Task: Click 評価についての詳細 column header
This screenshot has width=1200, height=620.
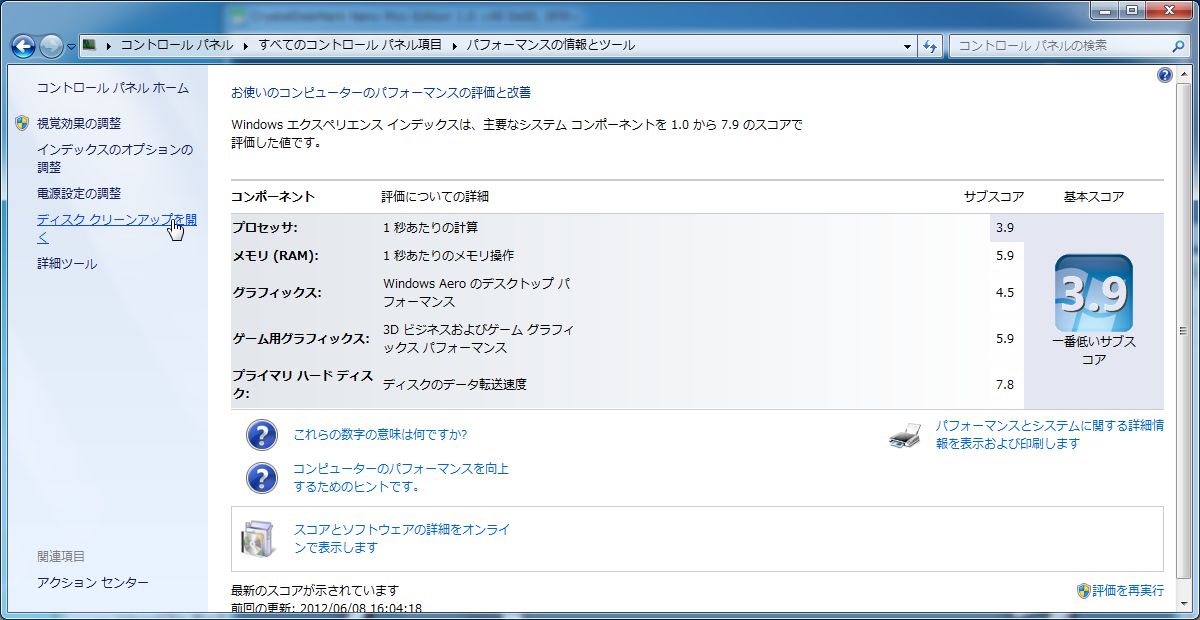Action: click(435, 197)
